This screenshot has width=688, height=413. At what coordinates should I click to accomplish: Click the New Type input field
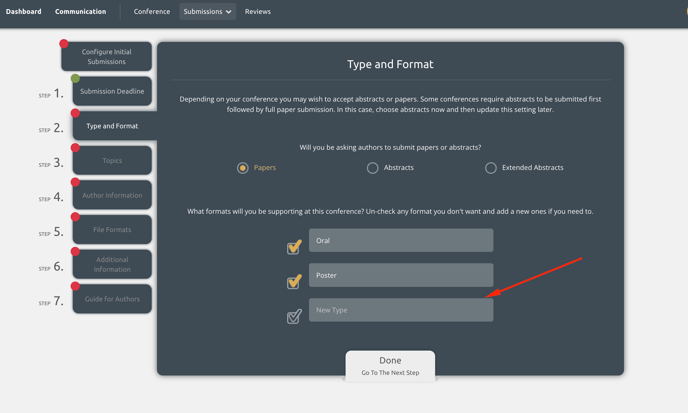point(400,310)
